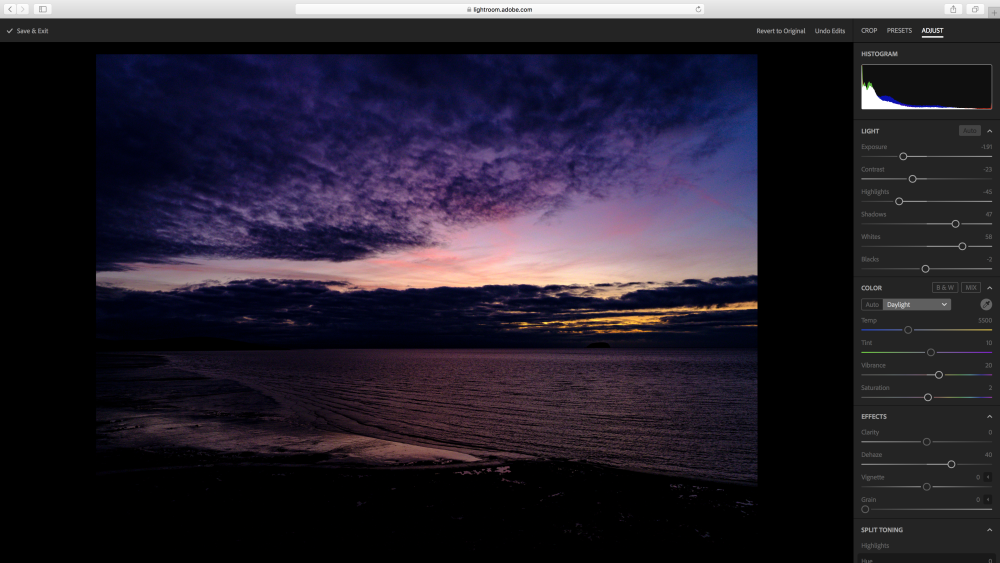Open the Daylight white balance dropdown
Viewport: 1000px width, 563px height.
click(917, 304)
